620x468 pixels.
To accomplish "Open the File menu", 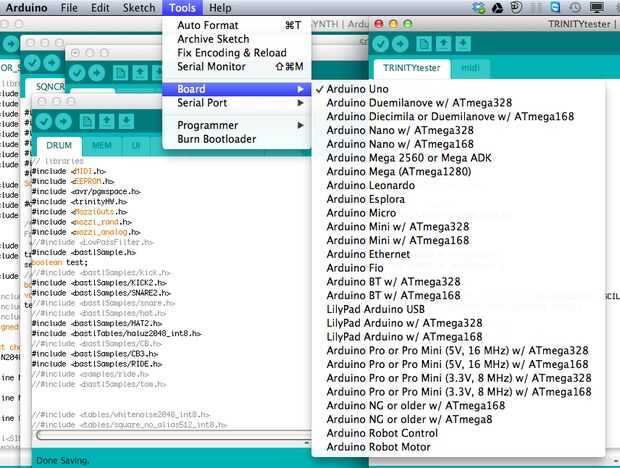I will point(69,8).
